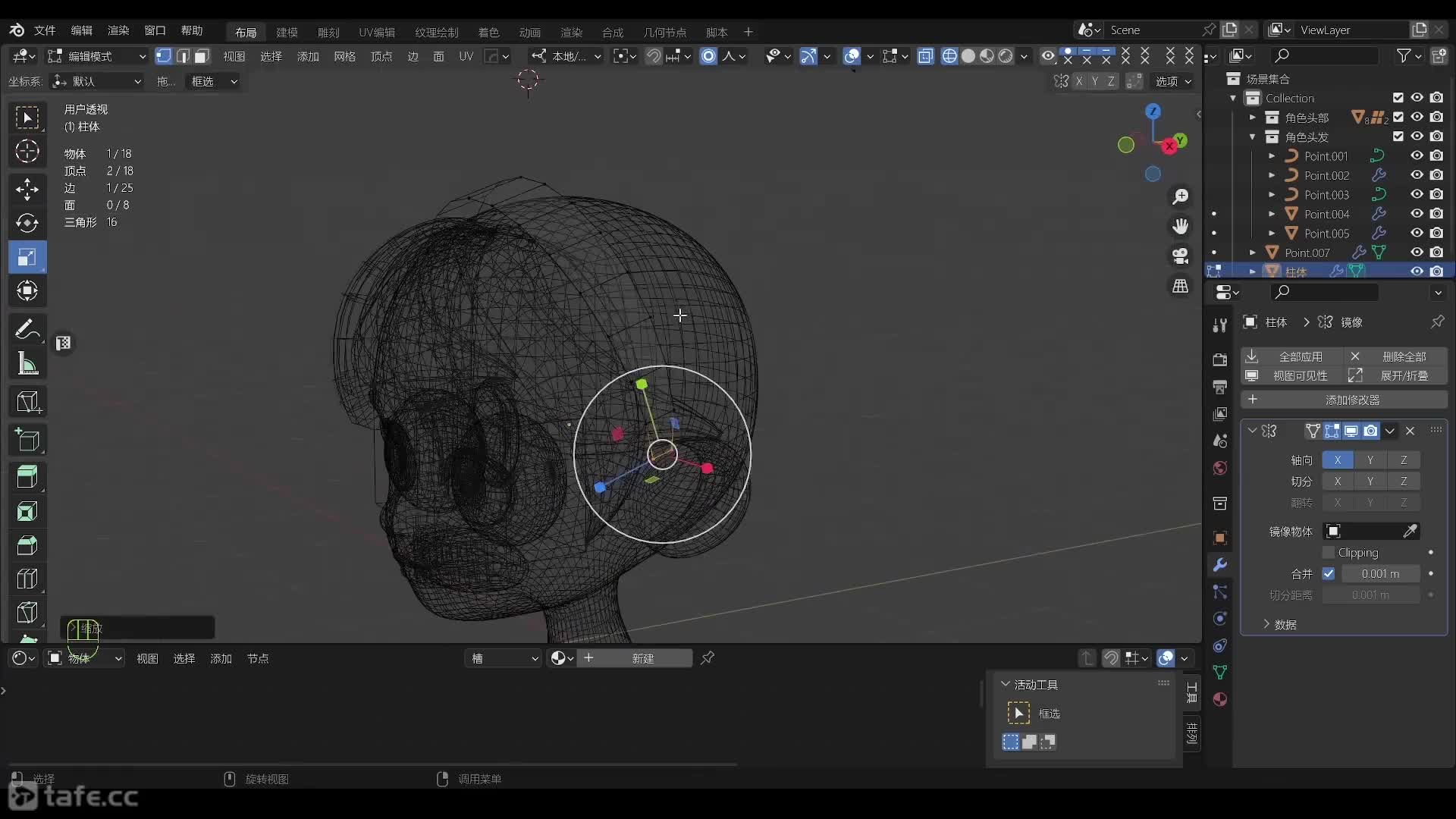Toggle camera view icon
The image size is (1456, 819).
(x=1181, y=256)
